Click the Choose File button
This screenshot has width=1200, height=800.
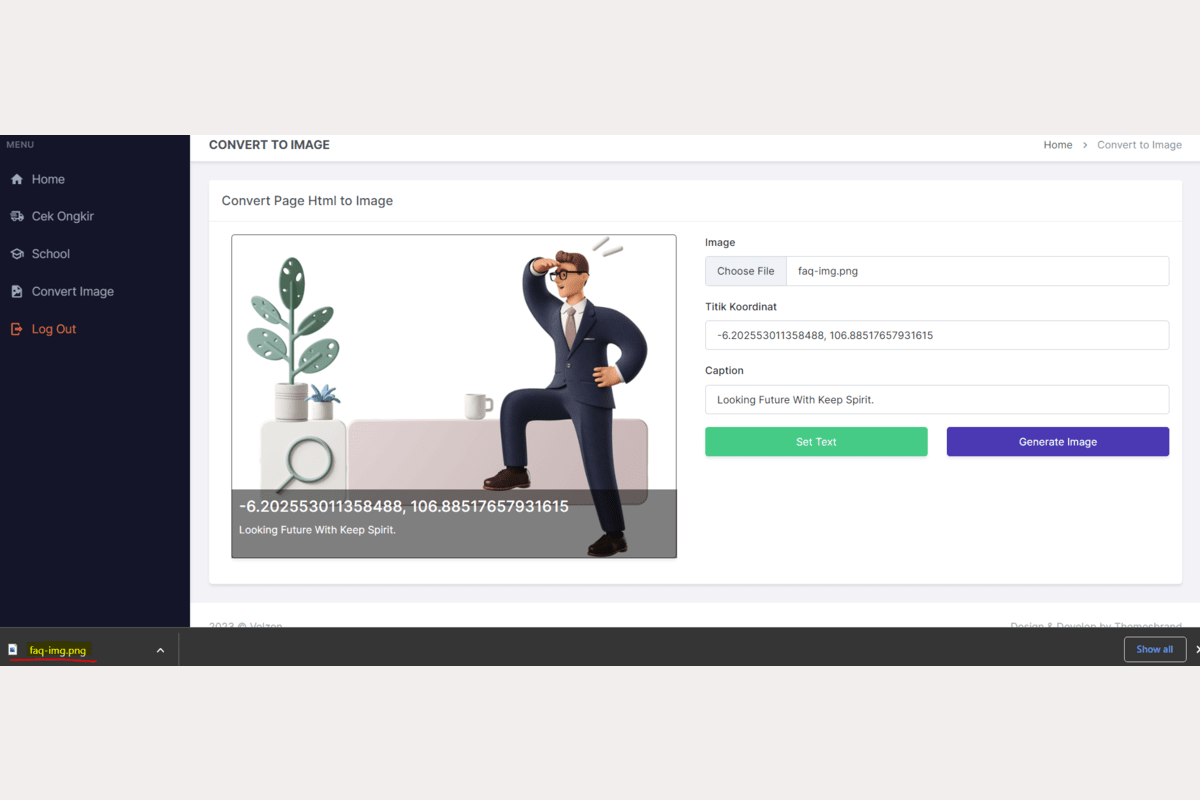745,271
